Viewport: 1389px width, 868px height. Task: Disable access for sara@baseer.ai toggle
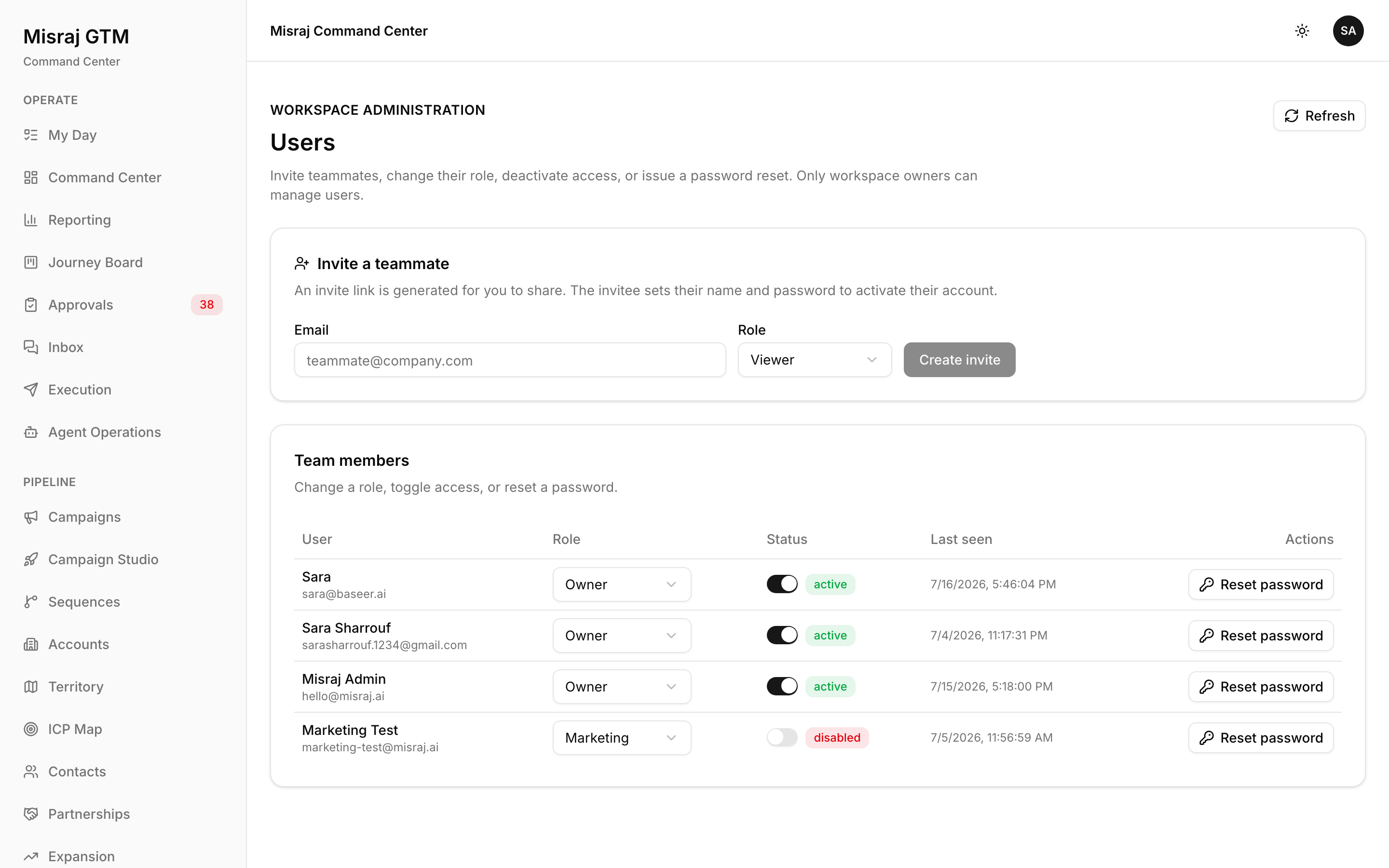(782, 584)
